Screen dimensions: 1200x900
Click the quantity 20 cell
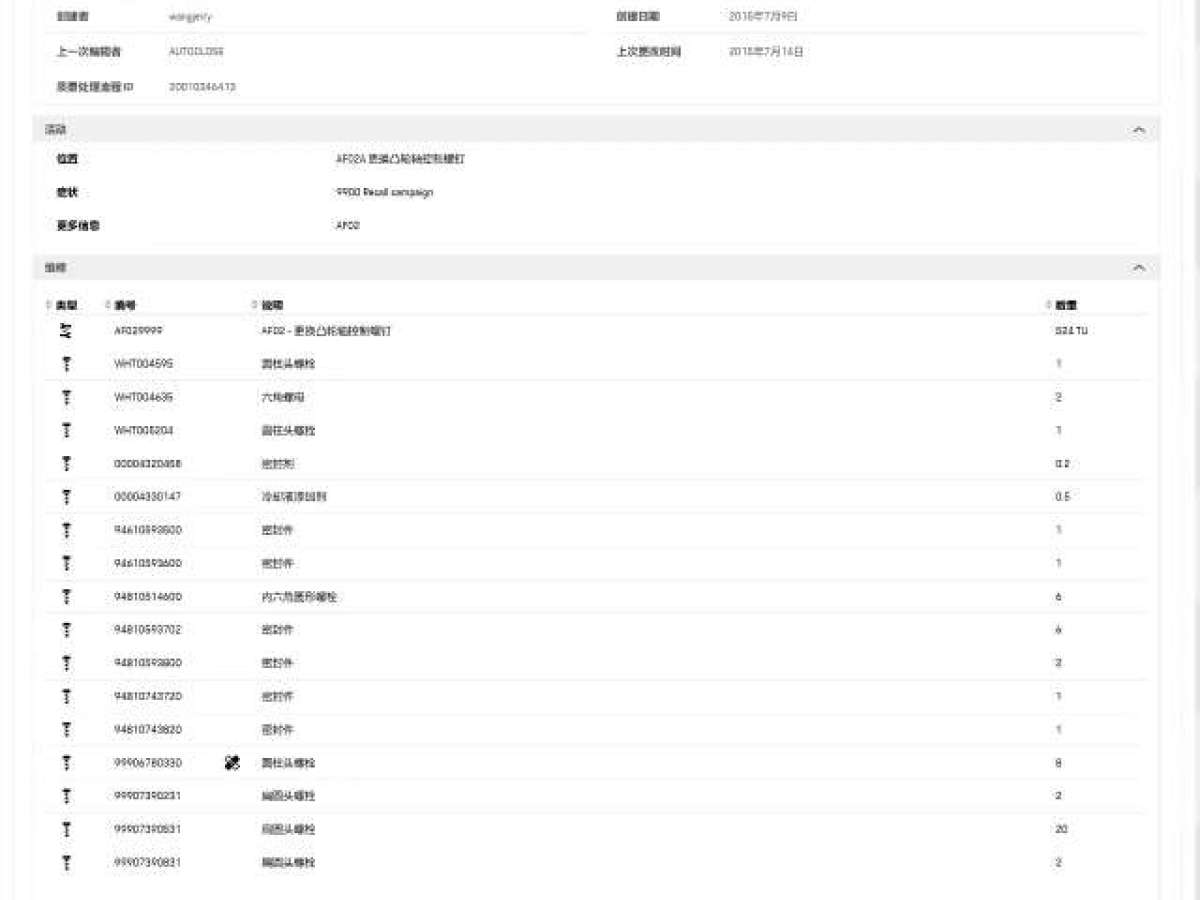click(1060, 829)
